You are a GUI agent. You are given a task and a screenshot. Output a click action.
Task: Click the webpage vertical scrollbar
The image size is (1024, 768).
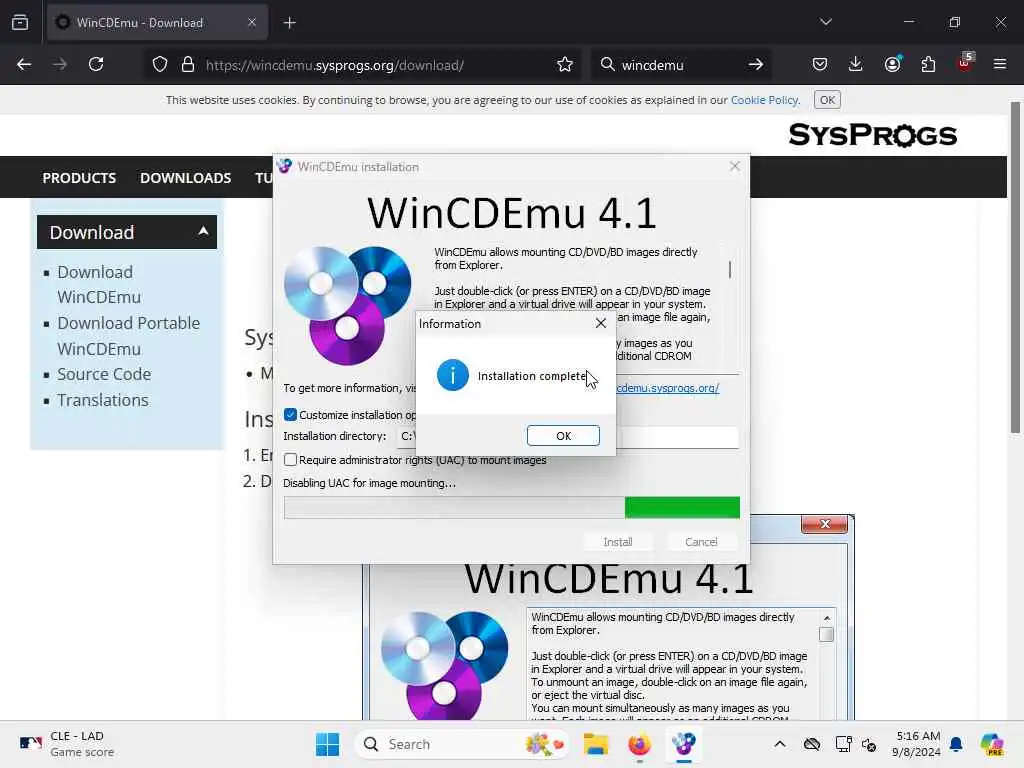[1016, 268]
